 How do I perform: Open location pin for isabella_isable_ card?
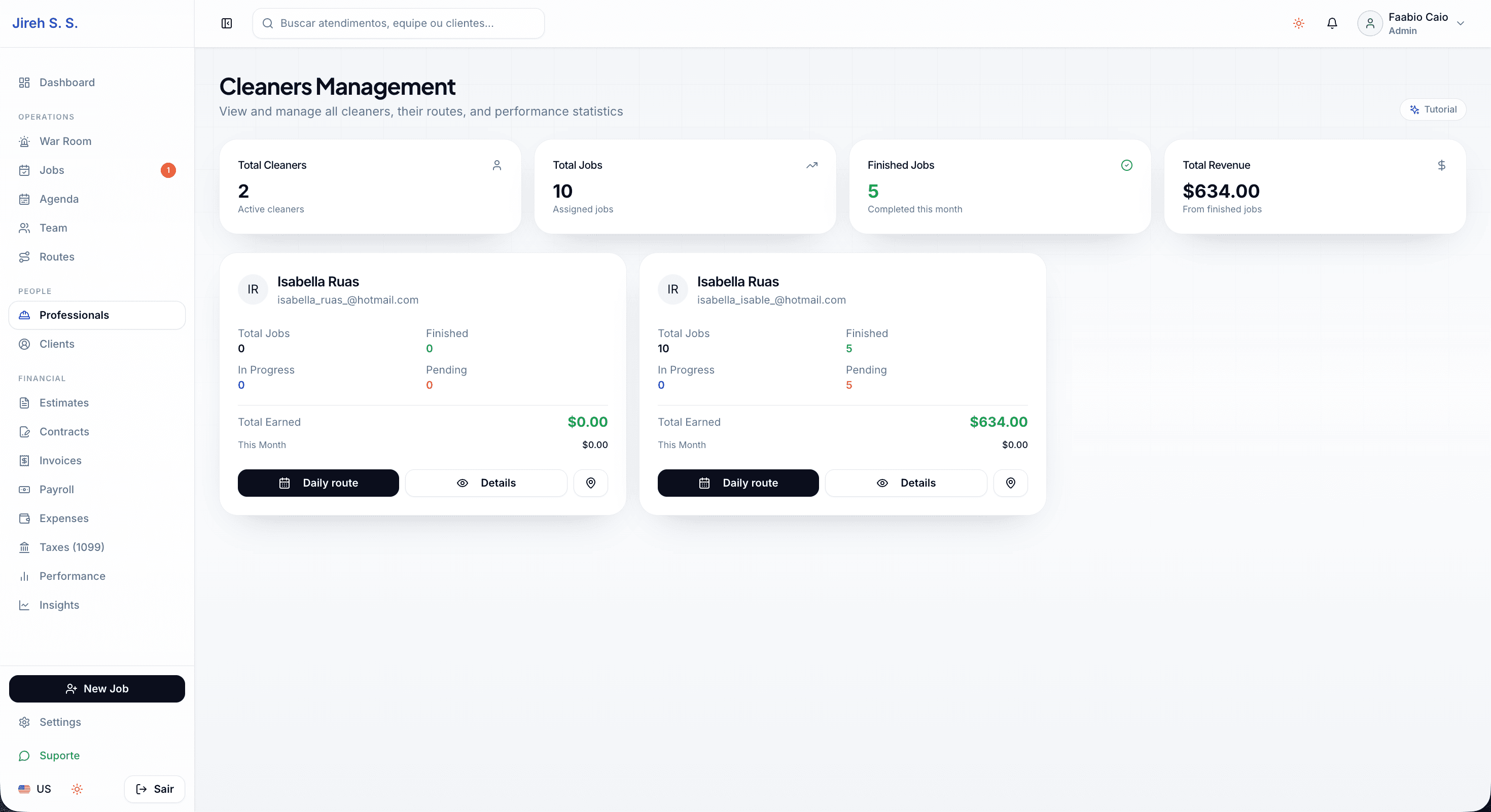point(1010,483)
